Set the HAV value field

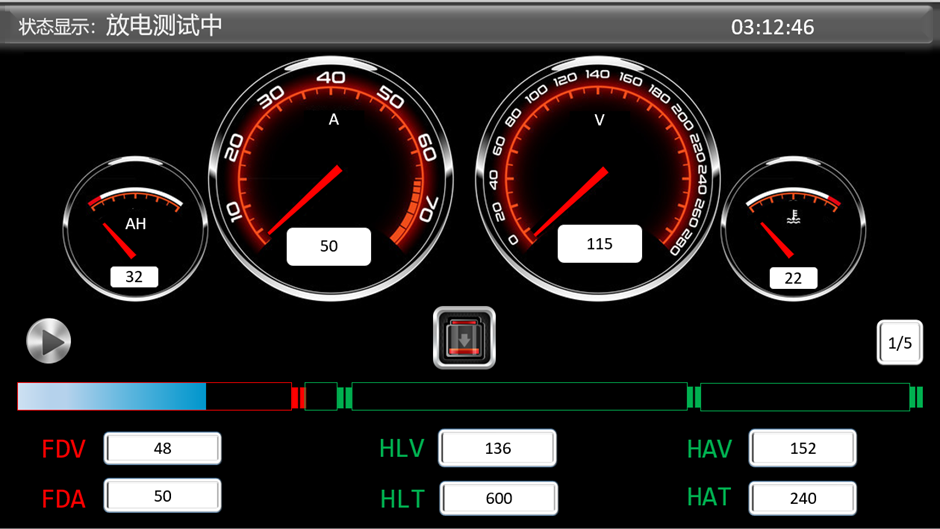coord(802,449)
